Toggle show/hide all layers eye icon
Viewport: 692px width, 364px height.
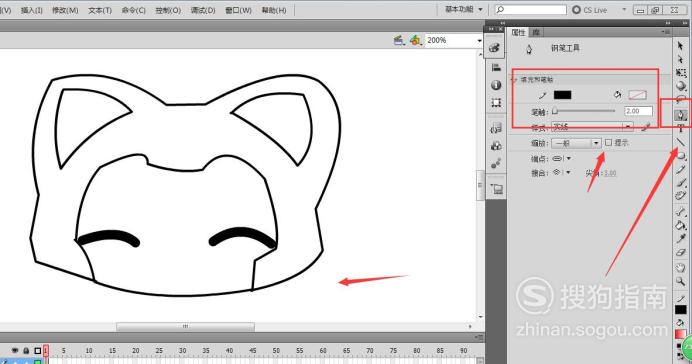click(15, 351)
